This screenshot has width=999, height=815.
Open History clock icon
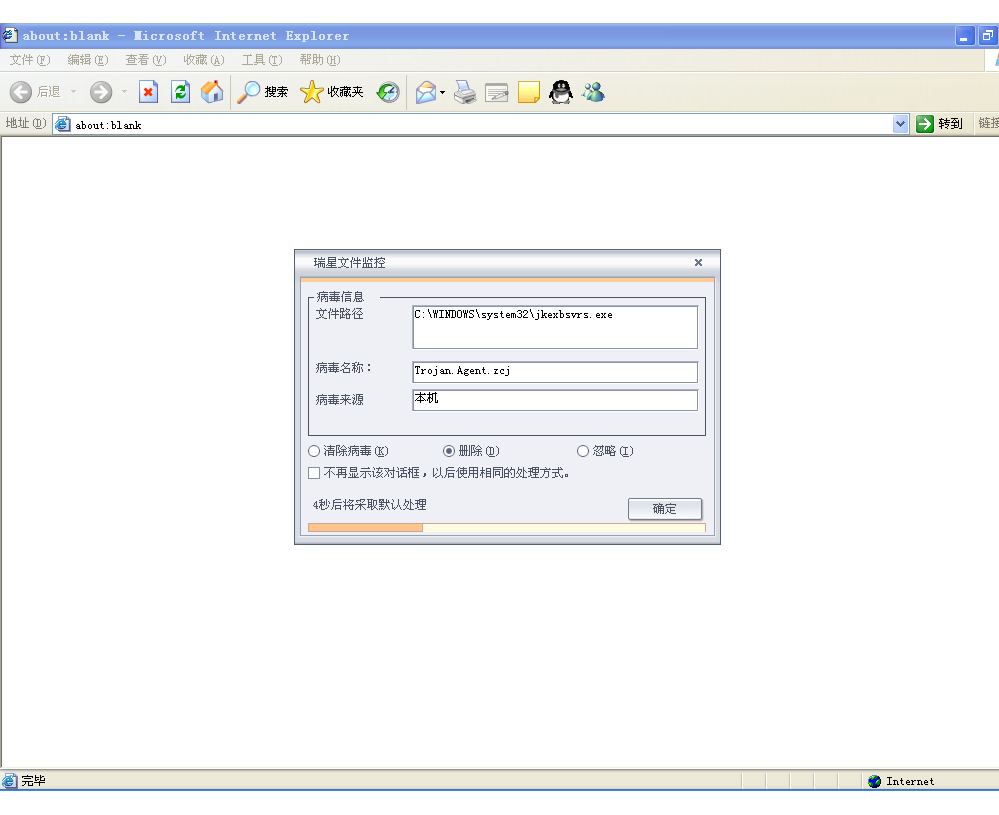click(387, 92)
